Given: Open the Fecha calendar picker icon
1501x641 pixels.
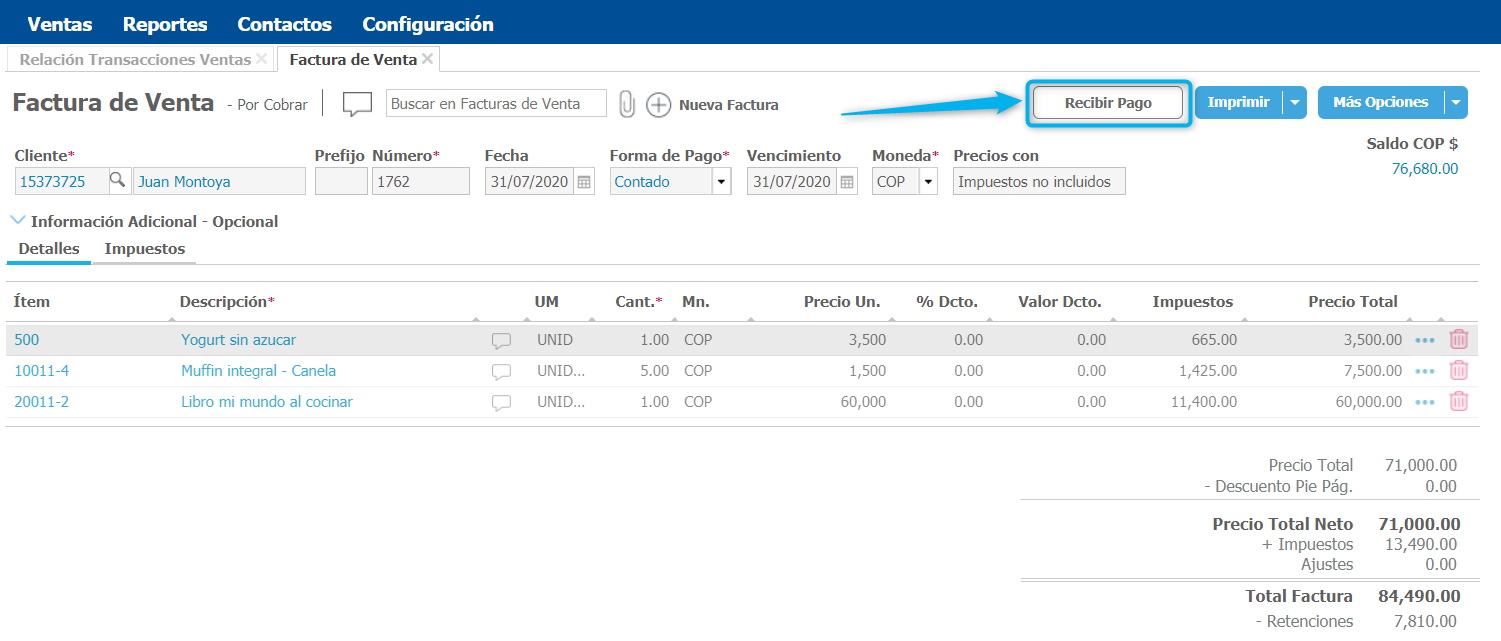Looking at the screenshot, I should pos(584,182).
